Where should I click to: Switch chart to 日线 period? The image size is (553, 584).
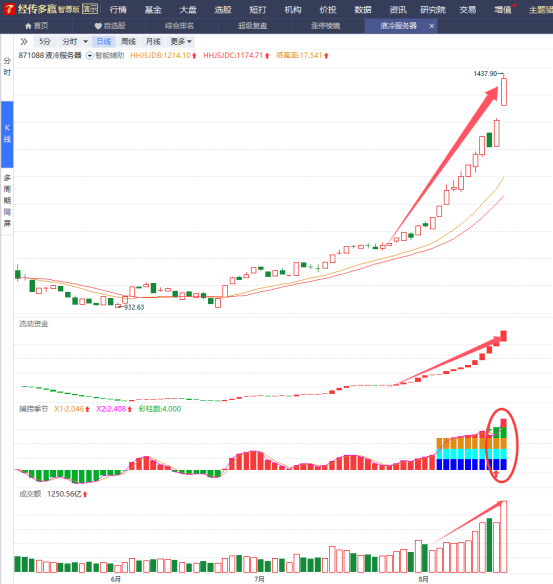pos(104,42)
